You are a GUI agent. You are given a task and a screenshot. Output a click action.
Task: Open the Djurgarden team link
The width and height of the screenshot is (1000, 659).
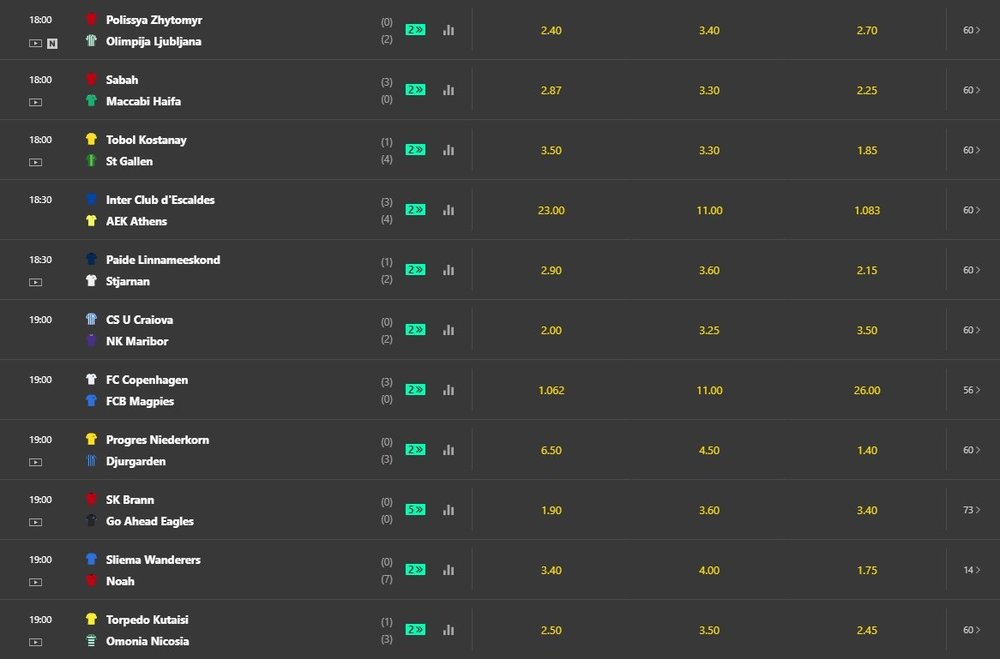pos(136,461)
